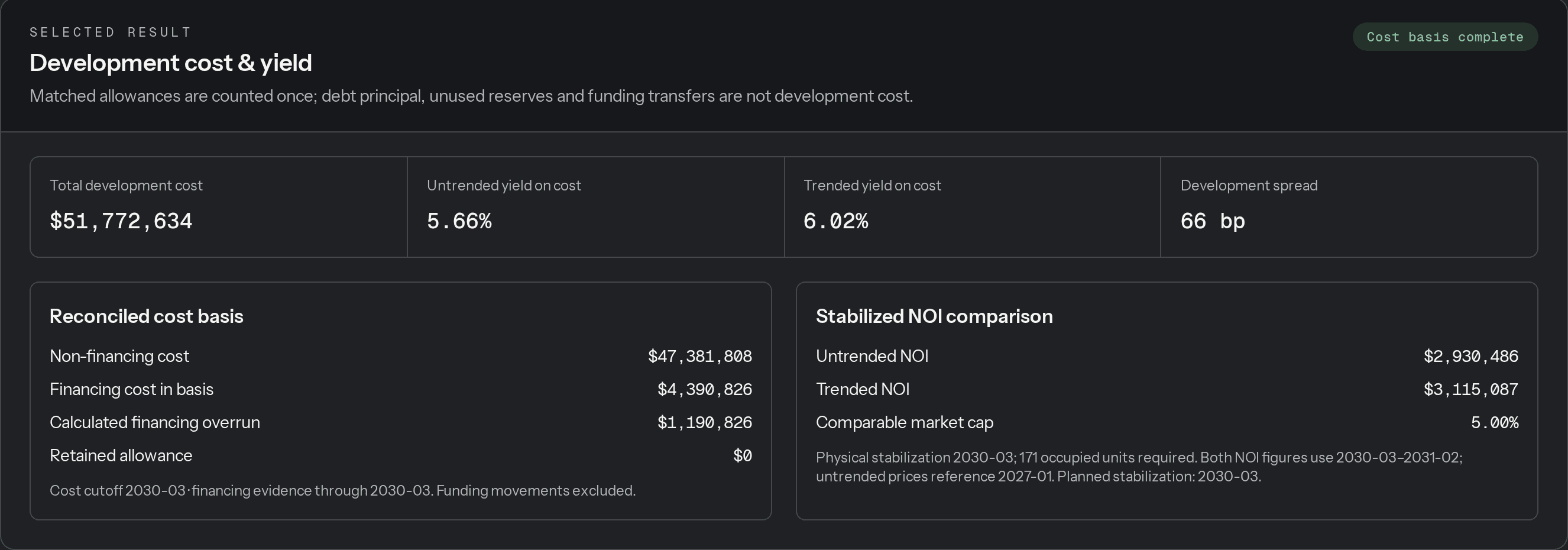Click the "Total development cost" label

point(126,185)
